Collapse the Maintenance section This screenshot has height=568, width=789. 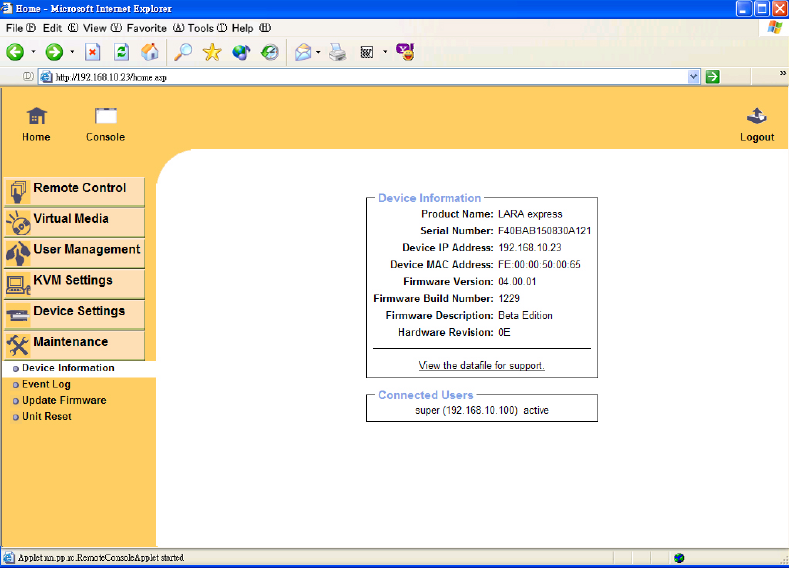tap(74, 345)
